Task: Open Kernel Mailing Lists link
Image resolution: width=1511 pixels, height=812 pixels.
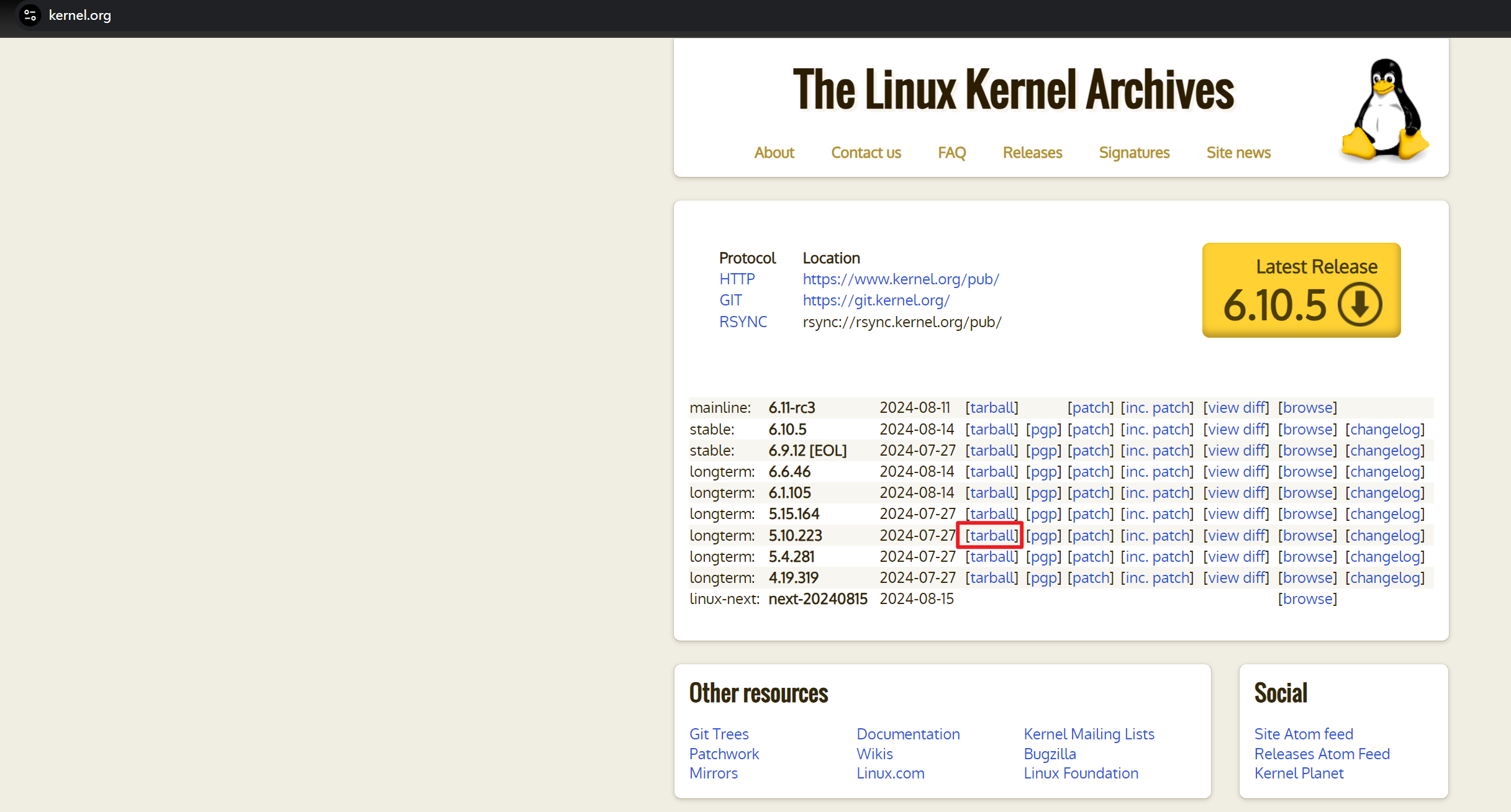Action: (1089, 734)
